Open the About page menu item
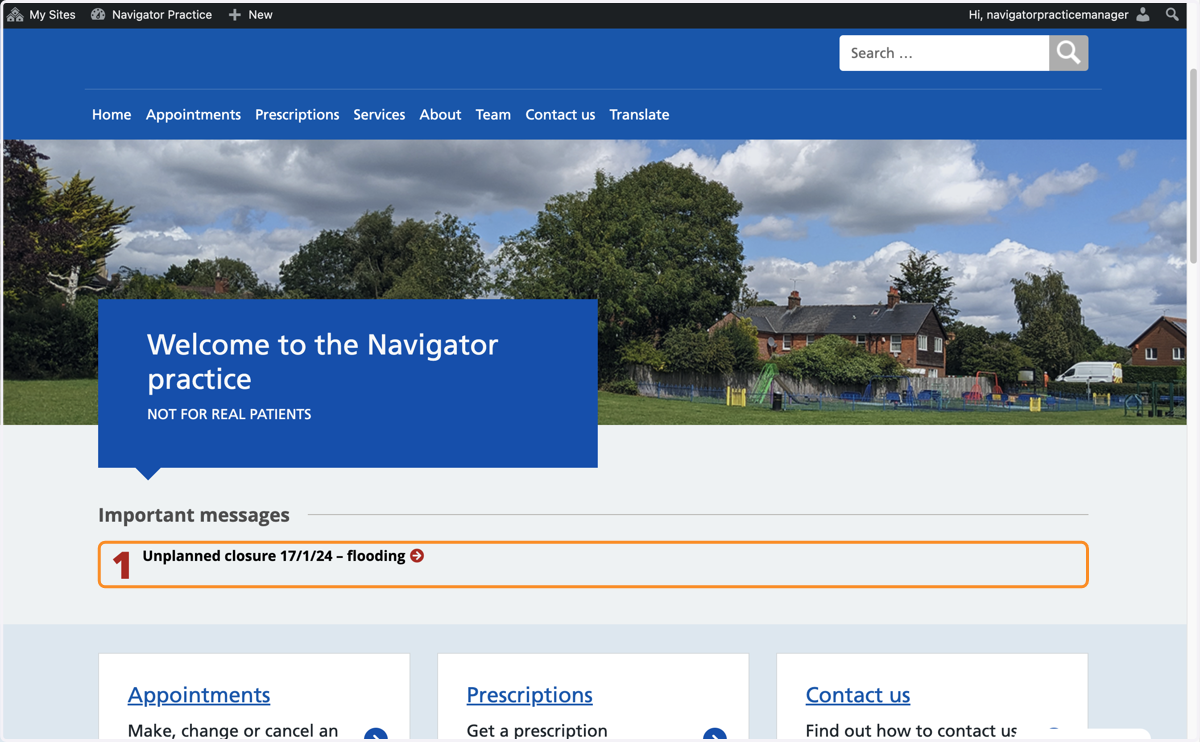This screenshot has height=742, width=1200. pyautogui.click(x=440, y=115)
